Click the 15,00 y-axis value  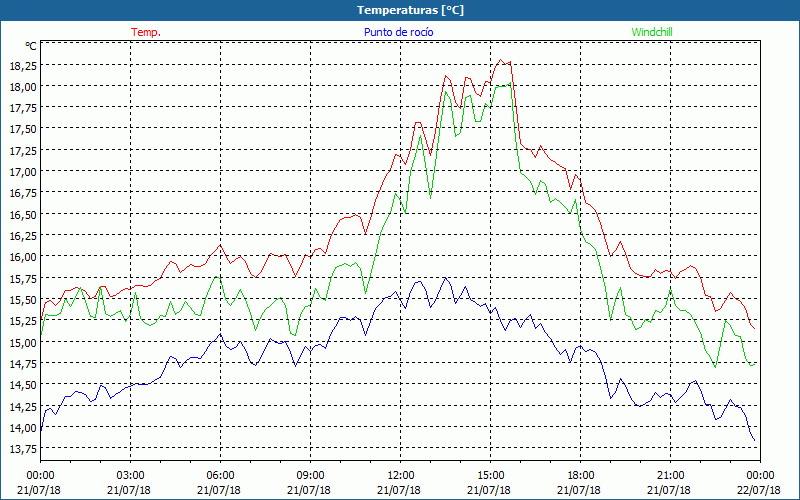(x=23, y=342)
